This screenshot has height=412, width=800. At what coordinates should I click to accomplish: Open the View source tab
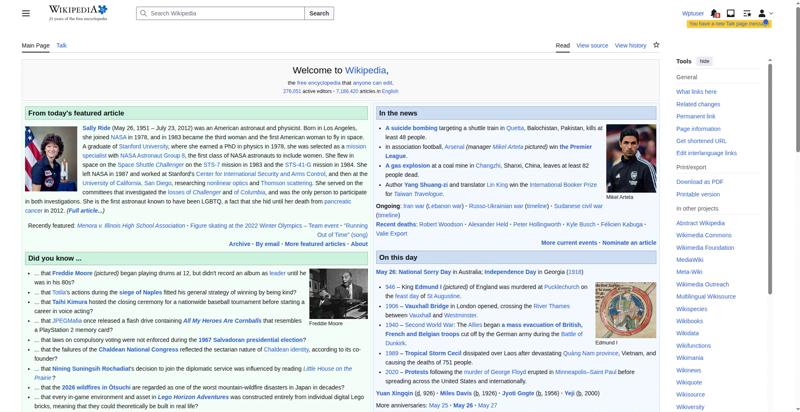pyautogui.click(x=592, y=45)
